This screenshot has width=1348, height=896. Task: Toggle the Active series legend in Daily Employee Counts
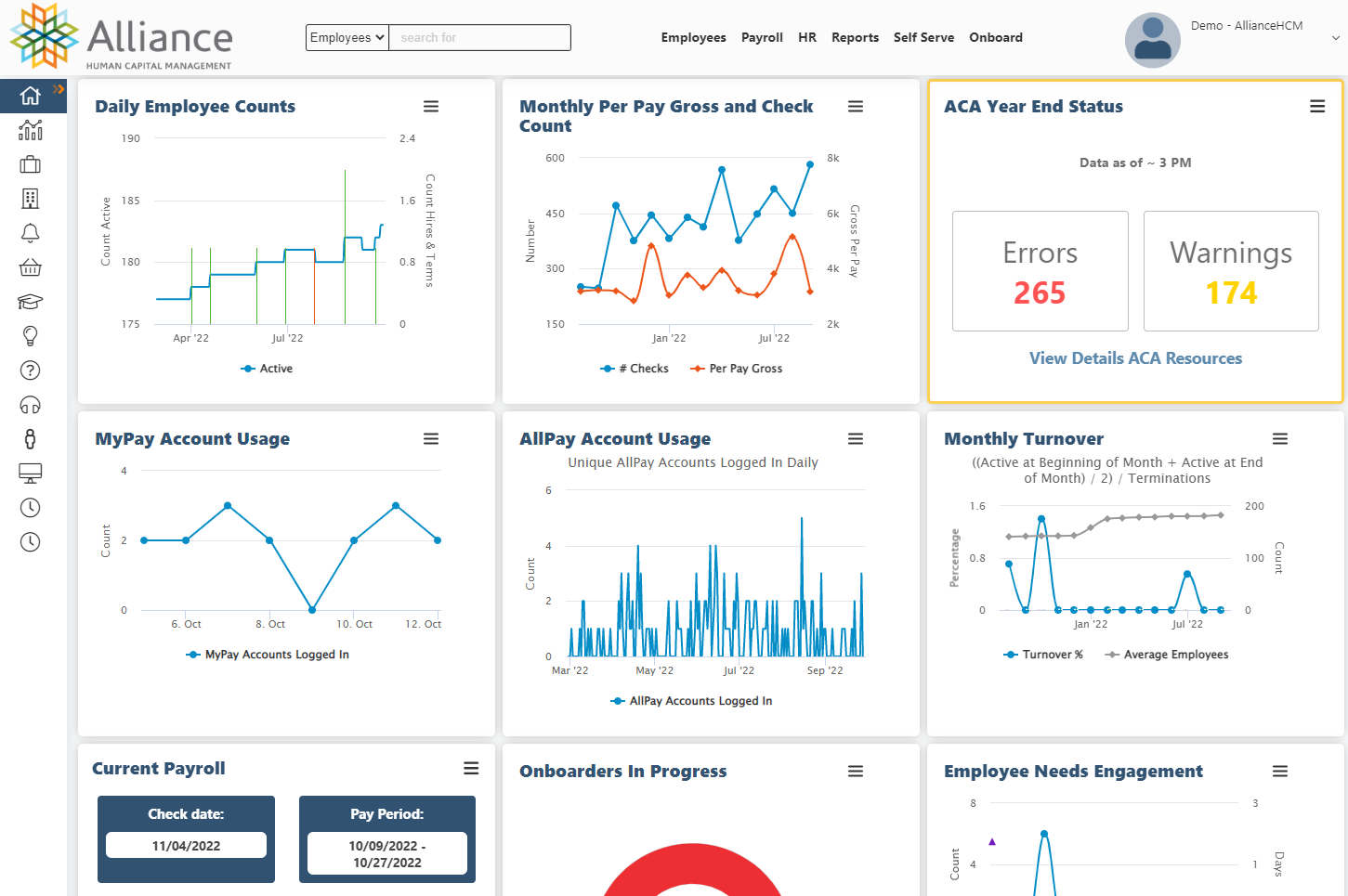pyautogui.click(x=267, y=369)
